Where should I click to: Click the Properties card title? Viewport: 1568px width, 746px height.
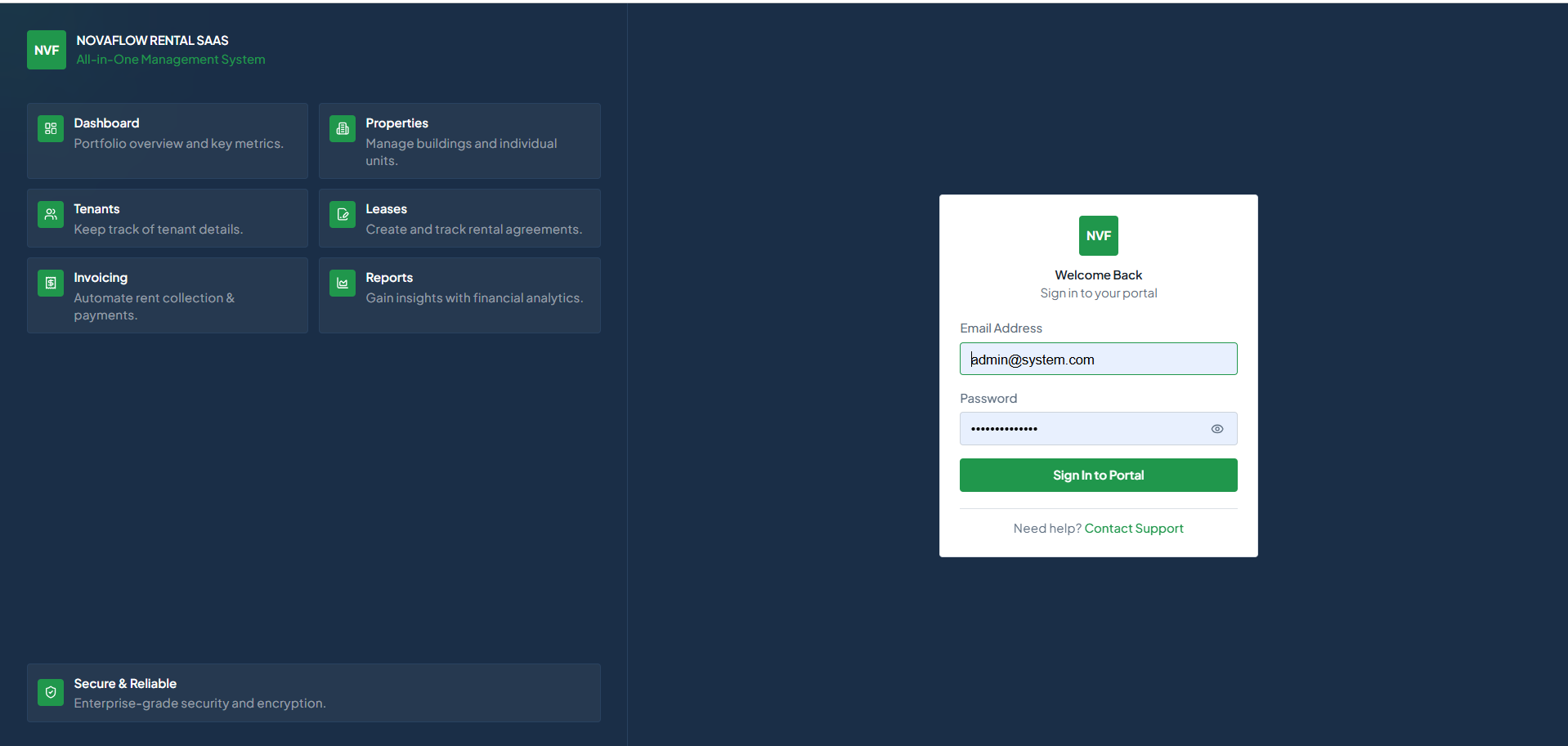397,123
